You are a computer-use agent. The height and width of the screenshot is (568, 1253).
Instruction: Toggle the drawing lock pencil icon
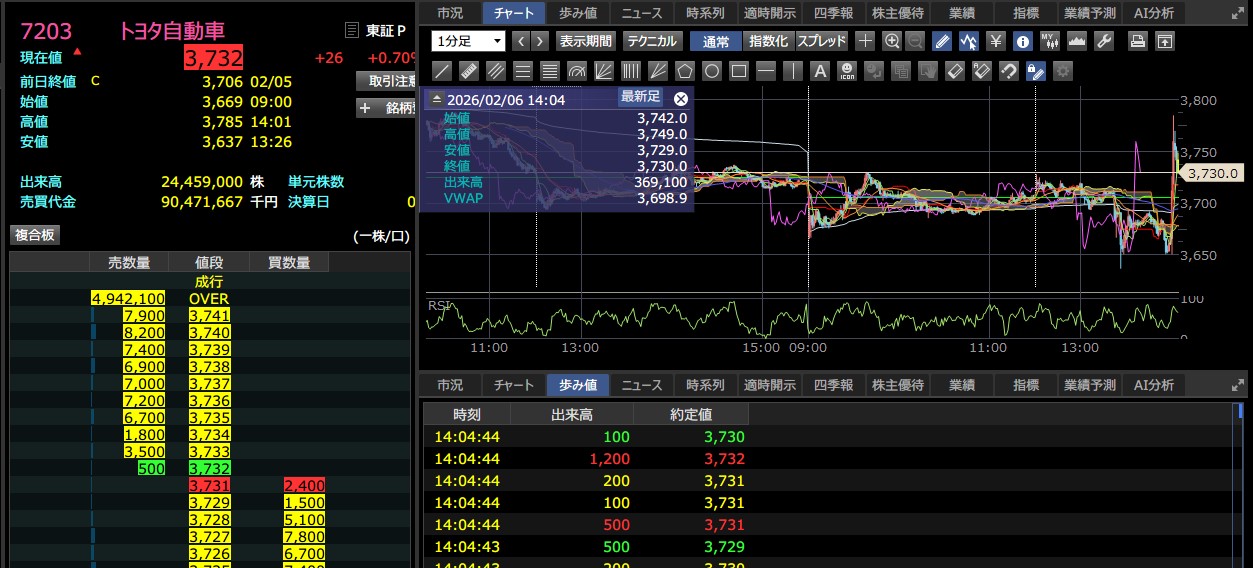pyautogui.click(x=1036, y=71)
